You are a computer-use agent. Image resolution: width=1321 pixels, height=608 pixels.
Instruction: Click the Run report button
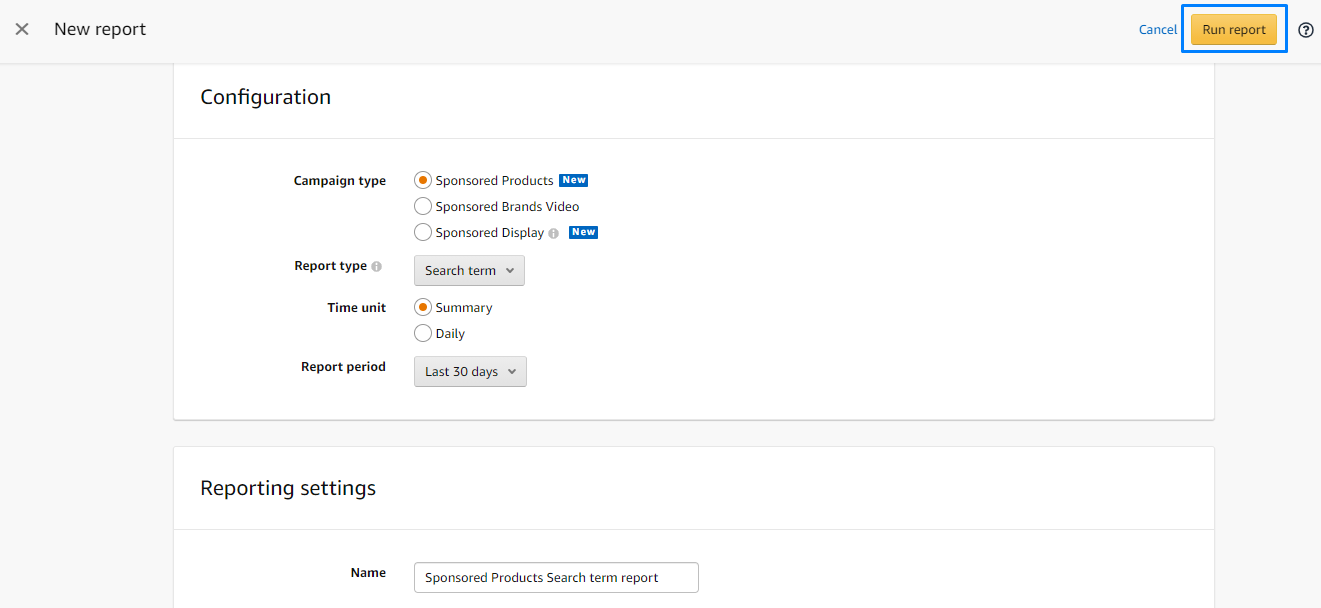[1233, 30]
